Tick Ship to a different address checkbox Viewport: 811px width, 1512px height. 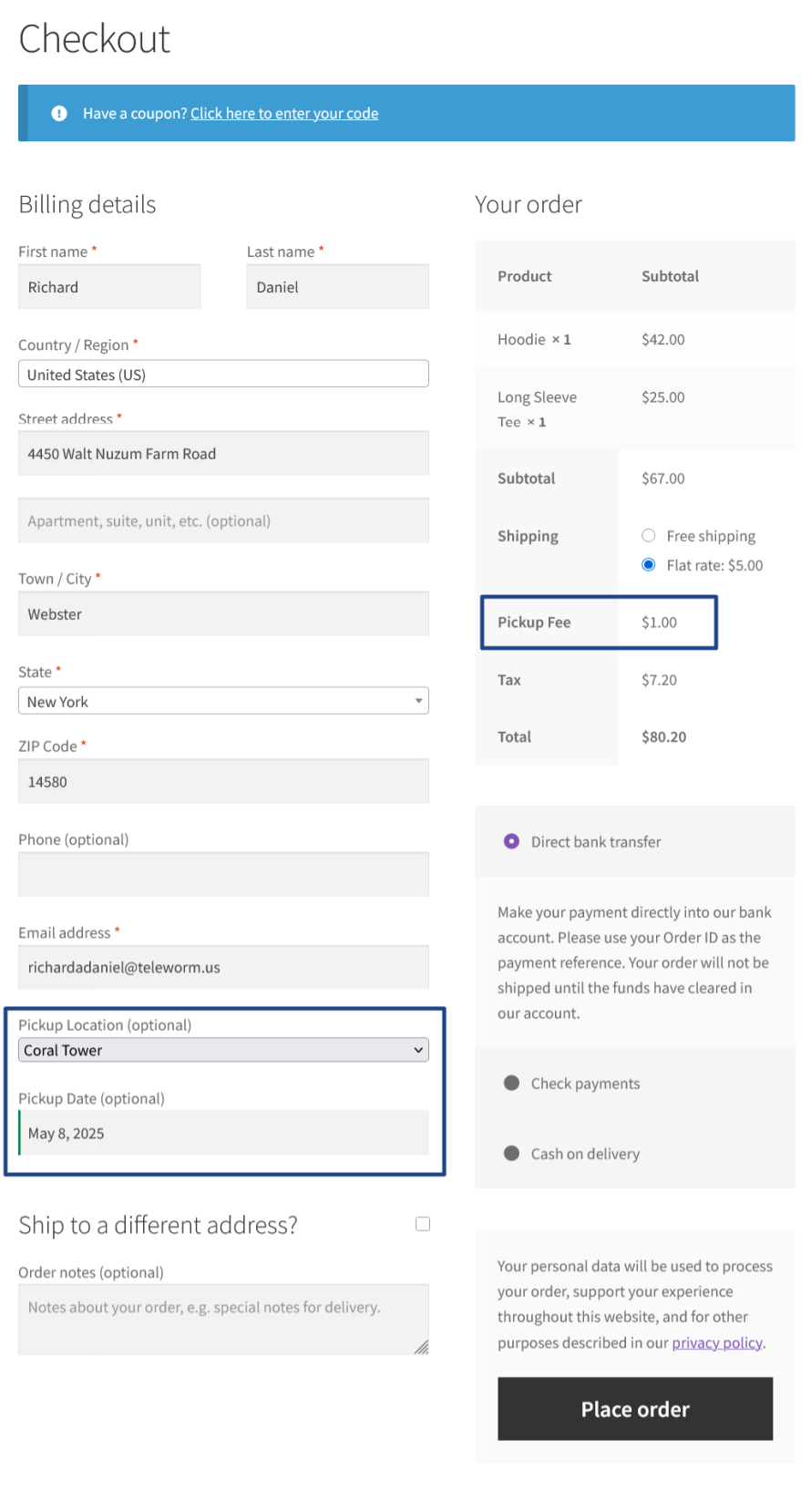(423, 1224)
